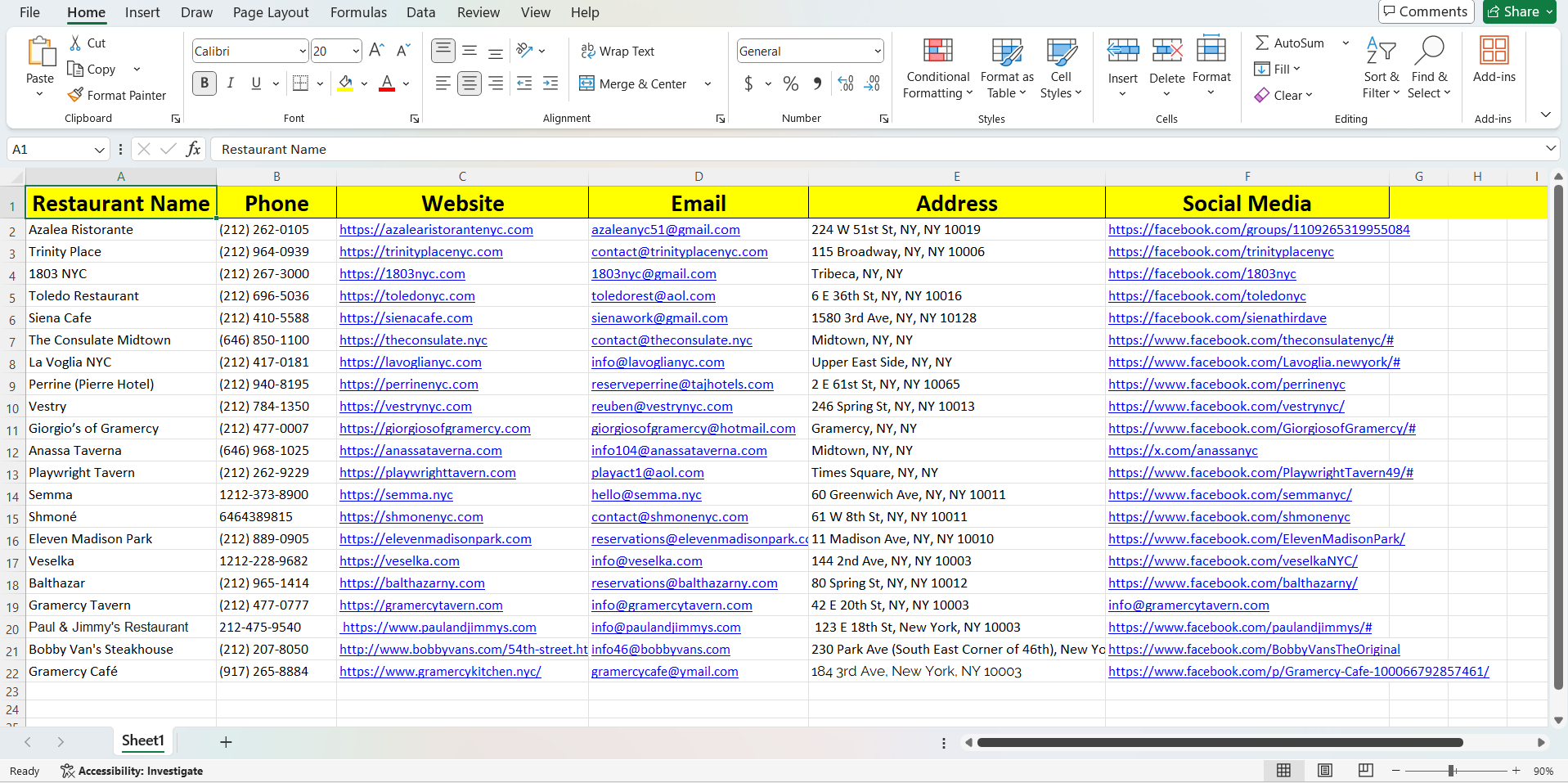Expand the Name Box dropdown arrow
The height and width of the screenshot is (783, 1568).
99,150
